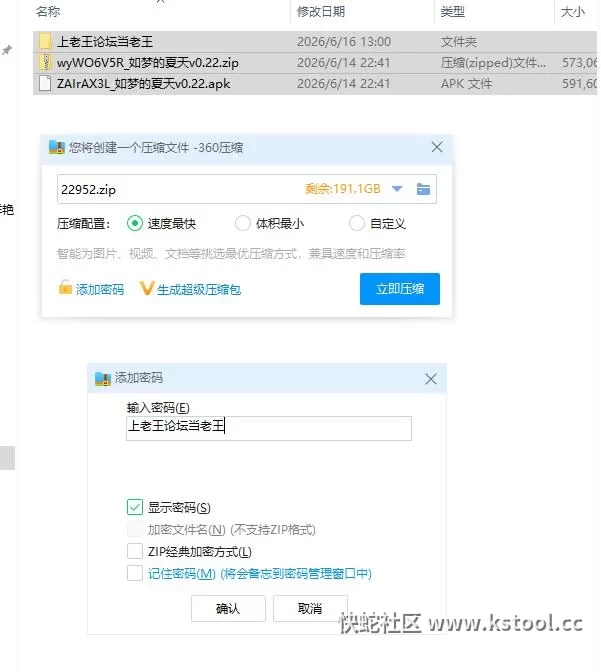Screen dimensions: 601x672
Task: Click the zip archive icon of wyWO6V5R file
Action: tap(45, 62)
